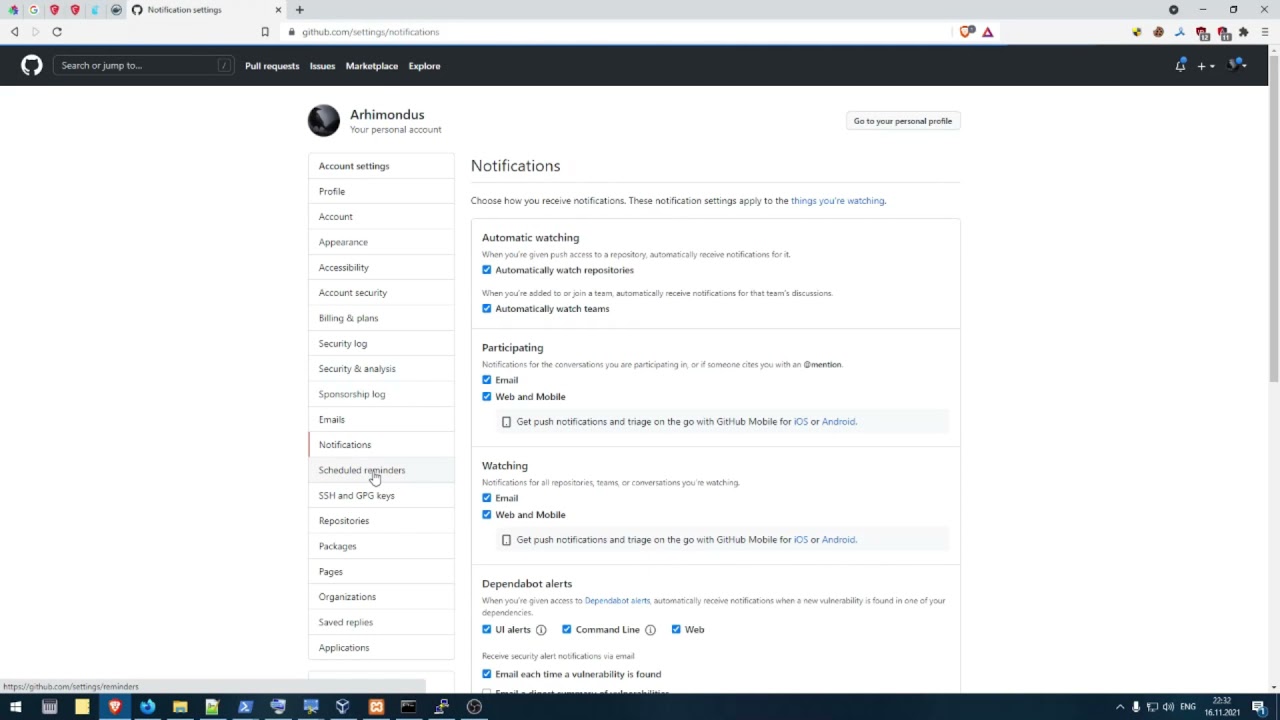Open the user avatar menu in header
Viewport: 1280px width, 720px height.
click(x=1238, y=66)
